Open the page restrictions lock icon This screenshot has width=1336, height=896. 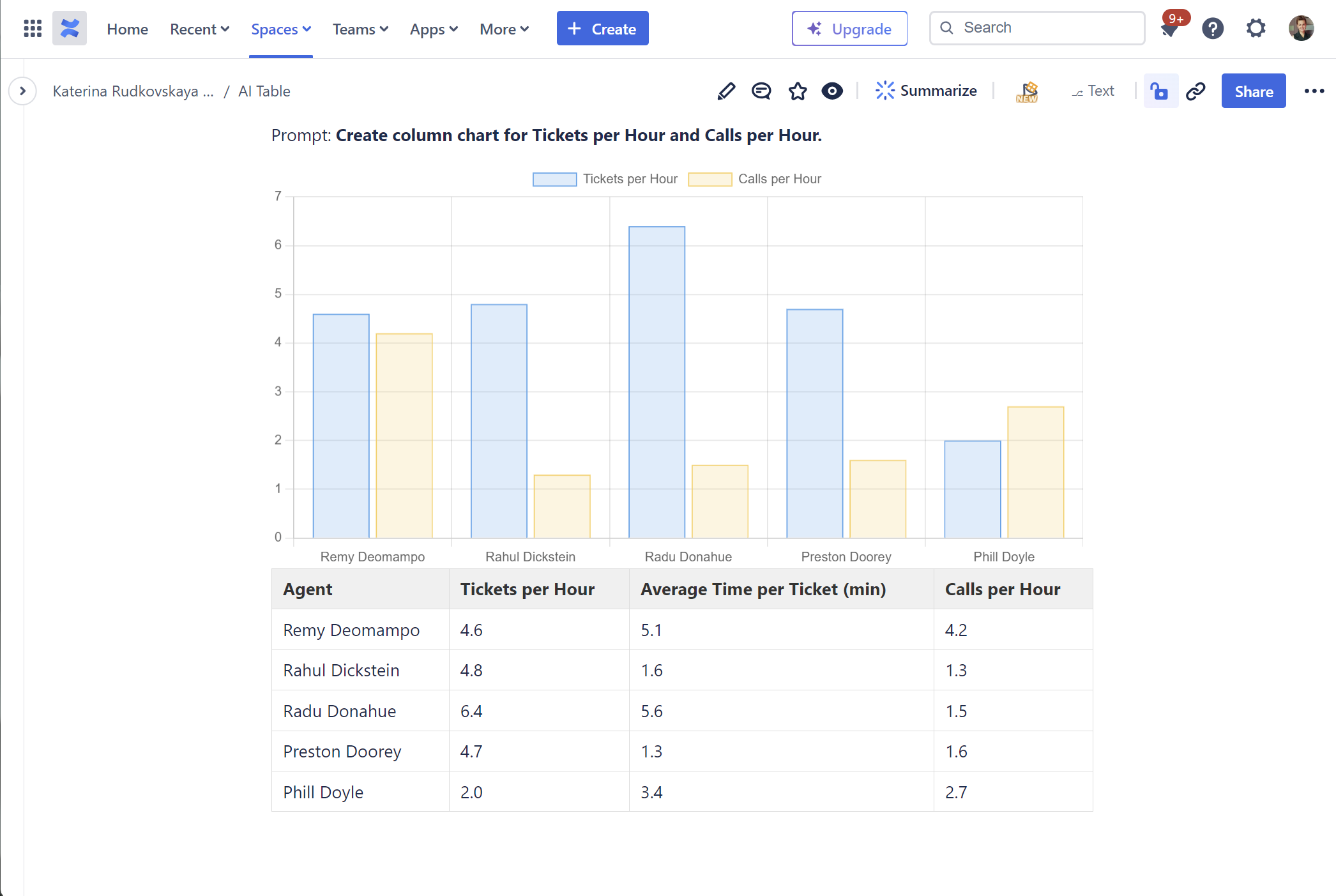1160,91
